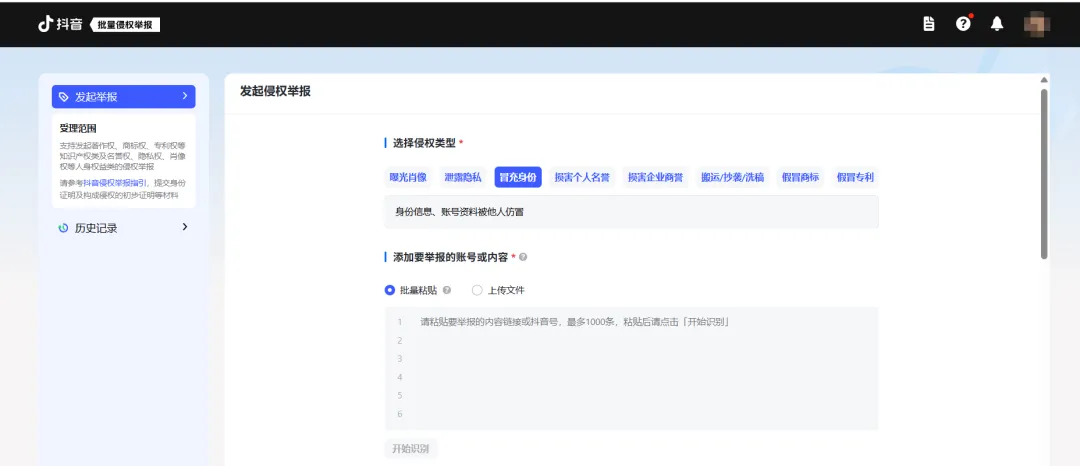This screenshot has width=1080, height=466.
Task: Open 历史记录 in the sidebar
Action: click(123, 228)
